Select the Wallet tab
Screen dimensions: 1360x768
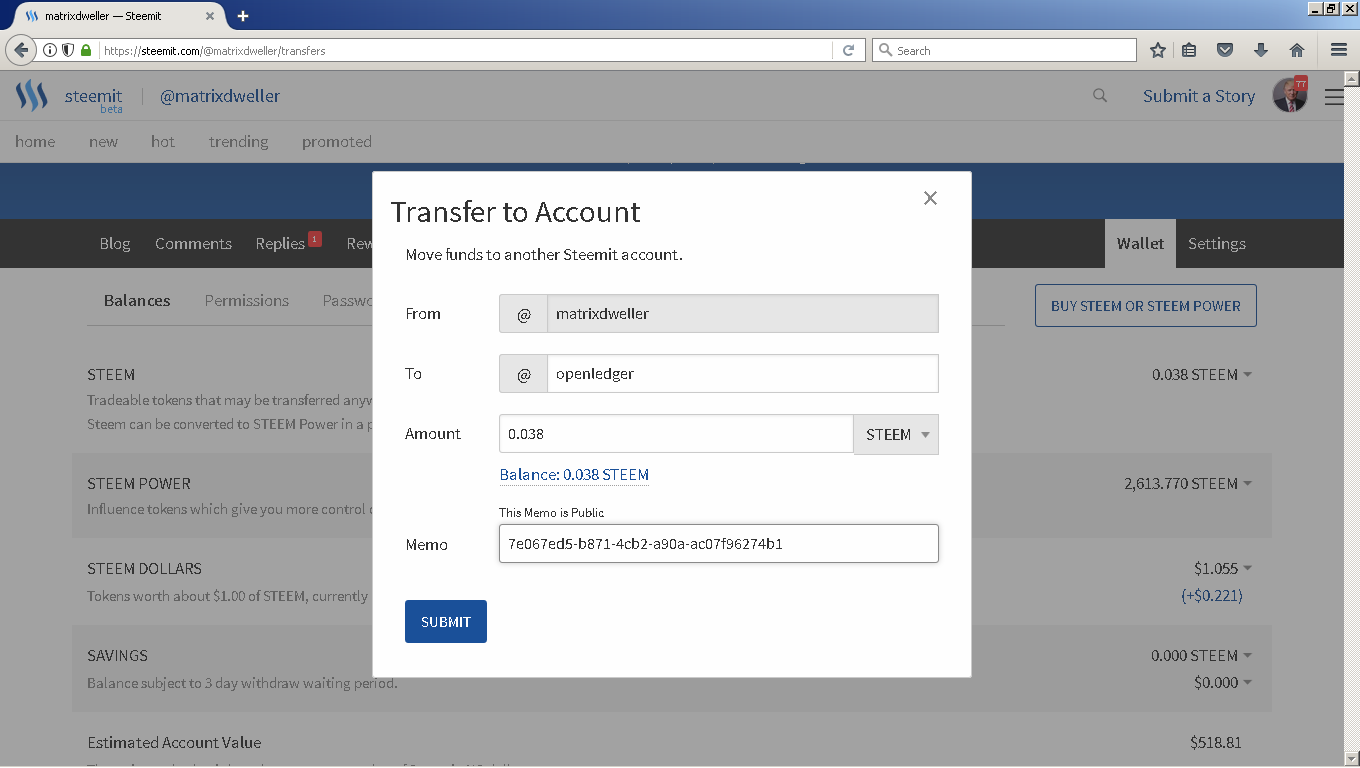1140,243
